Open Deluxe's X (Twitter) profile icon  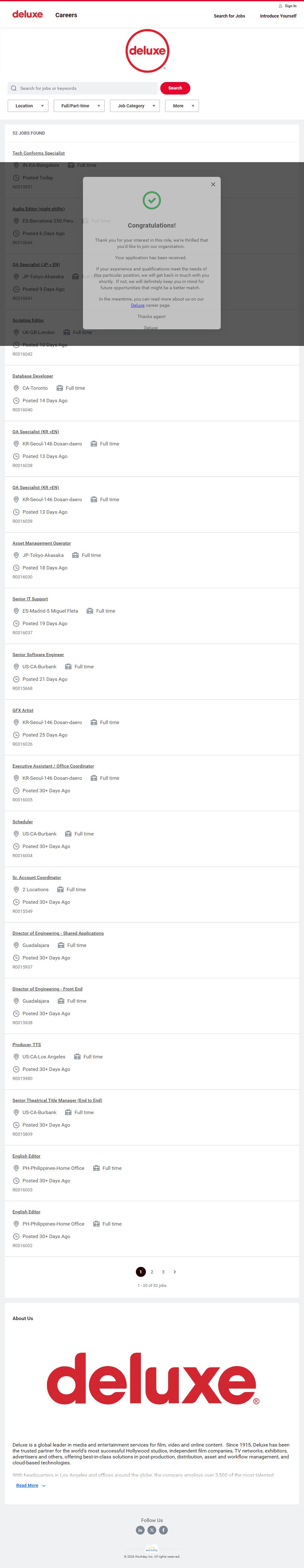(x=152, y=1529)
